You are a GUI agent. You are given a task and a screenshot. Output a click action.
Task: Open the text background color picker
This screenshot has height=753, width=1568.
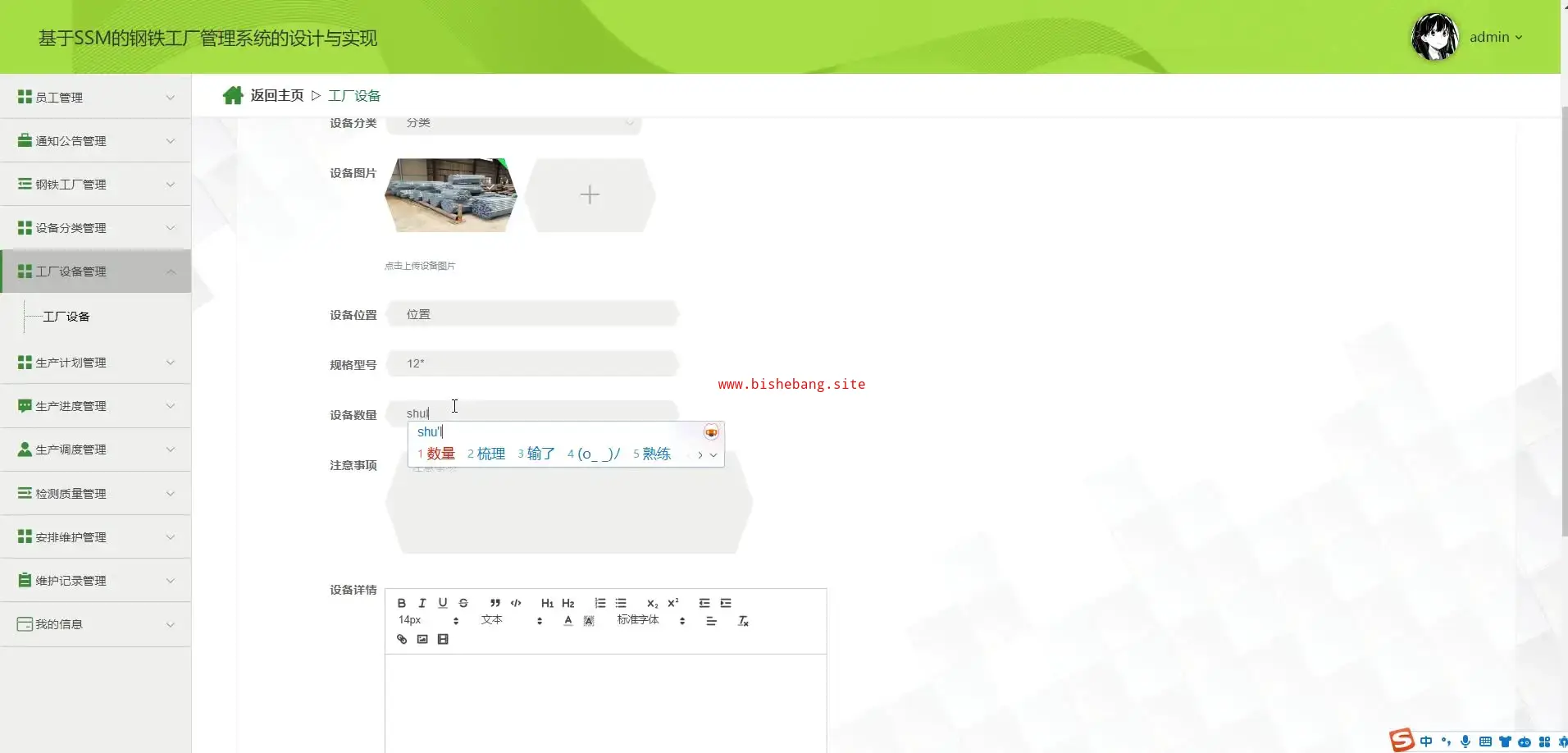589,621
